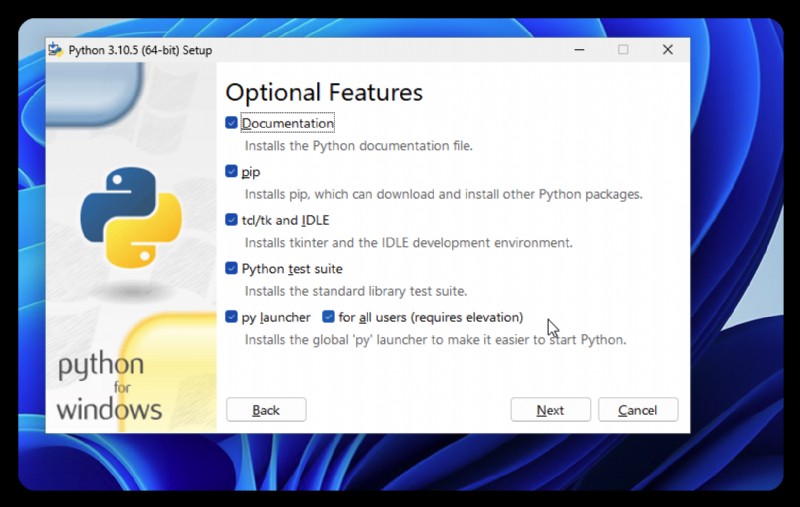Screen dimensions: 800x507
Task: Click the 'Python test suite' label text
Action: click(292, 269)
